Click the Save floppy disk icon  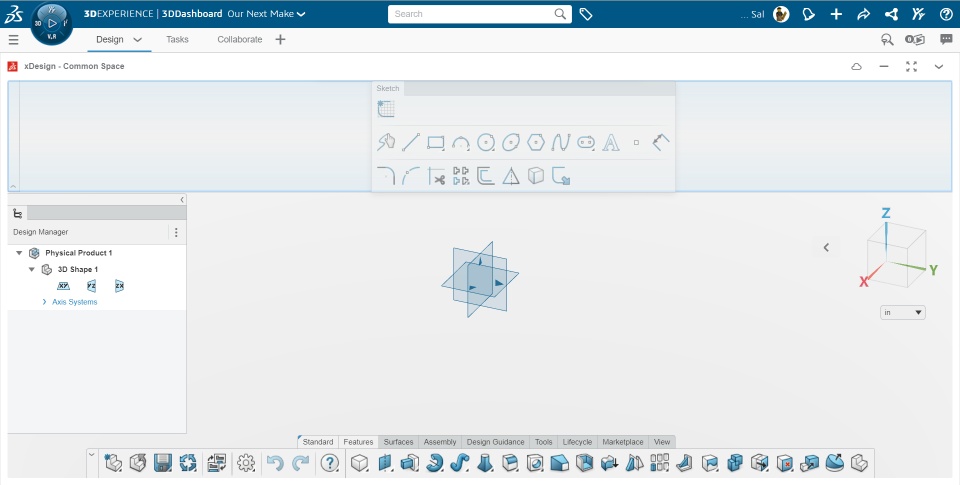[x=162, y=463]
